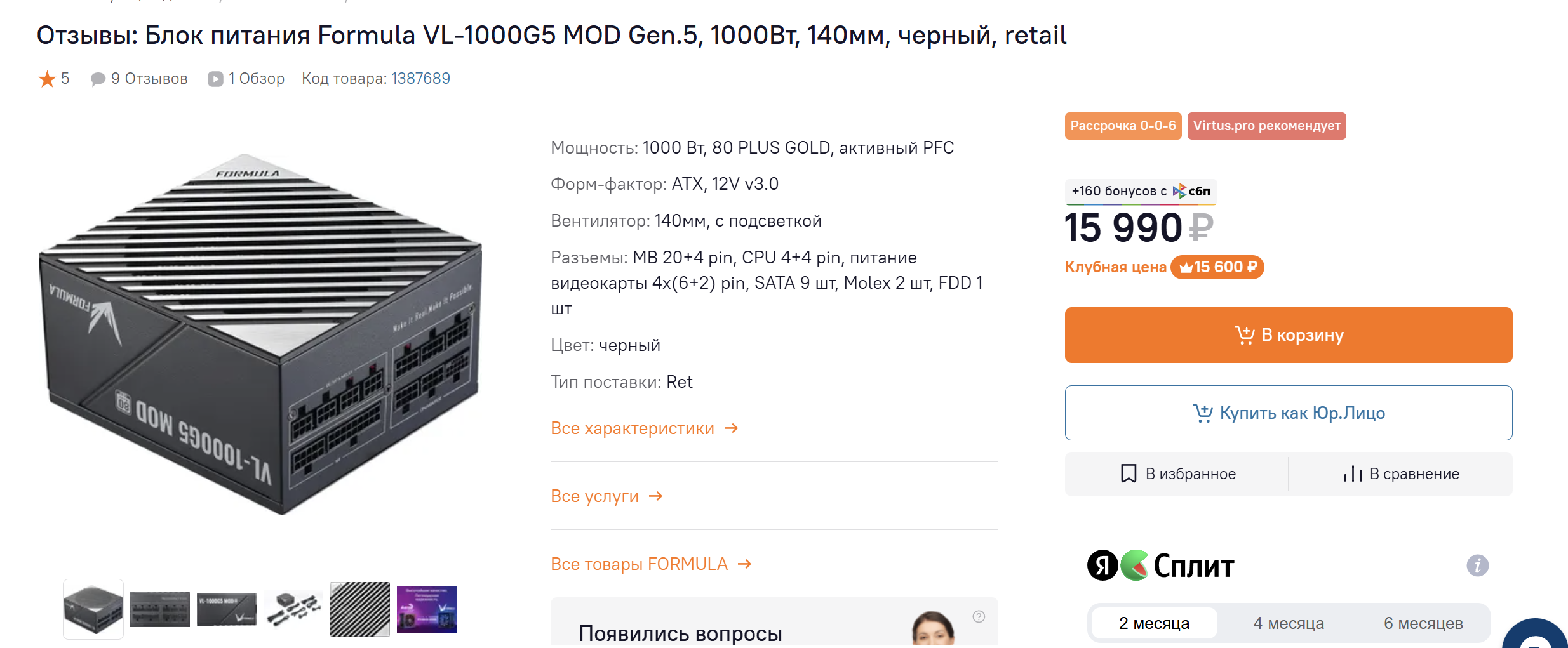1568x648 pixels.
Task: Select the purple promo thumbnail
Action: (427, 609)
